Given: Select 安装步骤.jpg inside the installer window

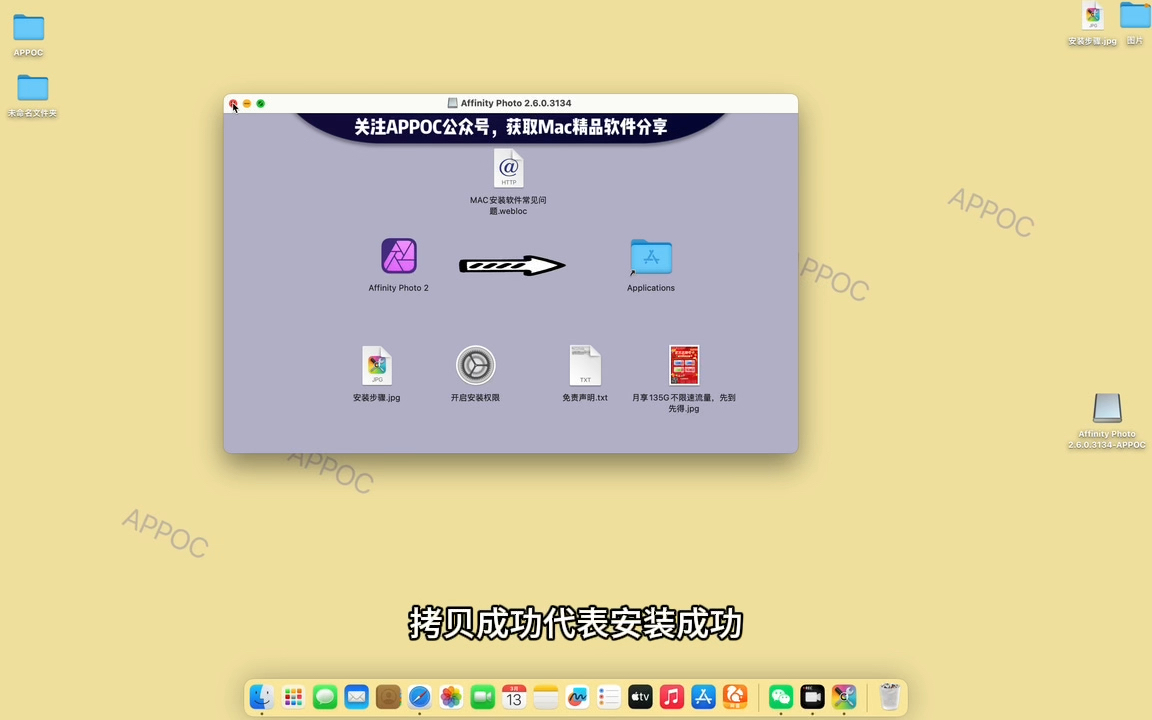Looking at the screenshot, I should tap(377, 366).
